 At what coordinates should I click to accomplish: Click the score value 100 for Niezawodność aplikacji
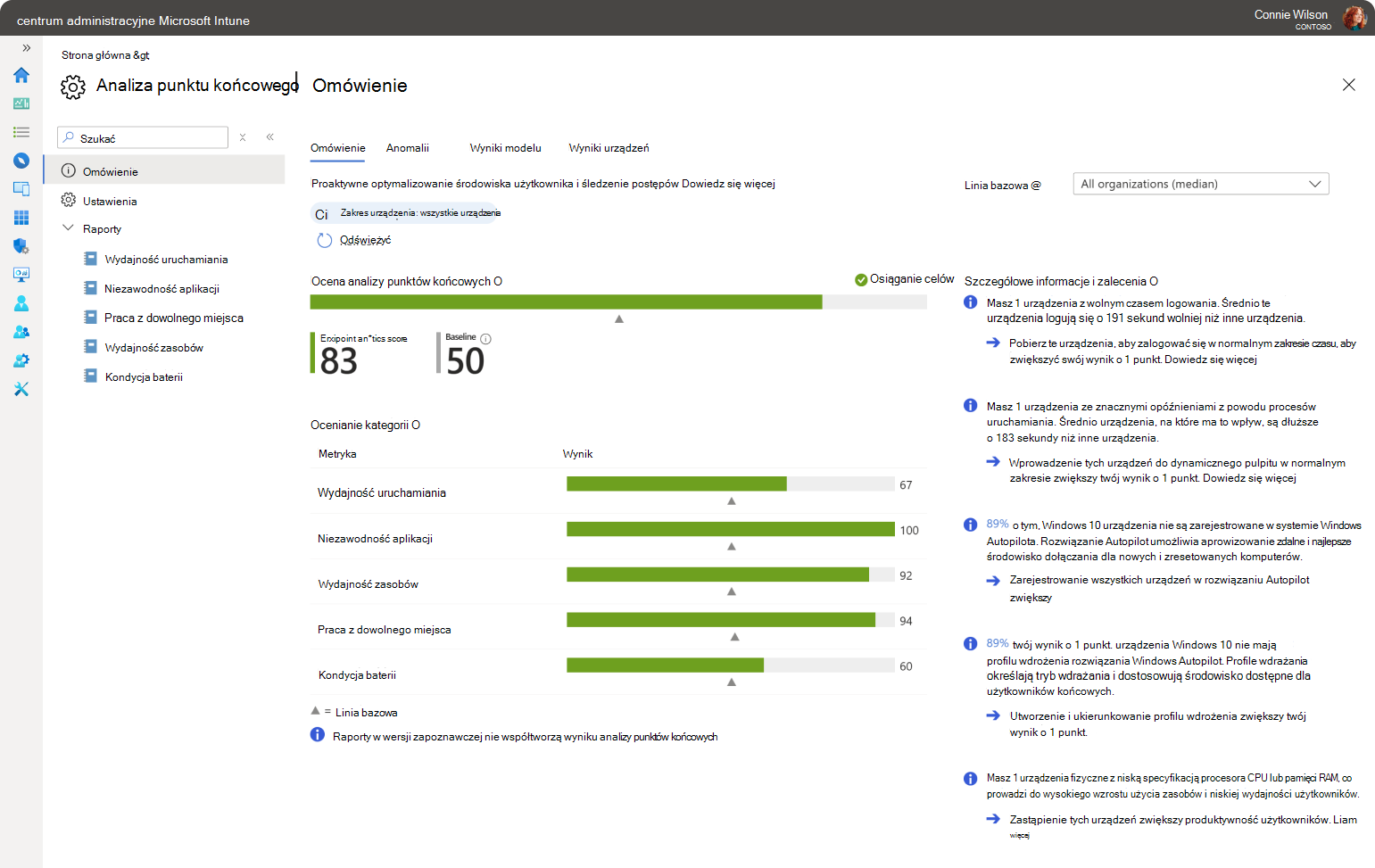click(909, 531)
